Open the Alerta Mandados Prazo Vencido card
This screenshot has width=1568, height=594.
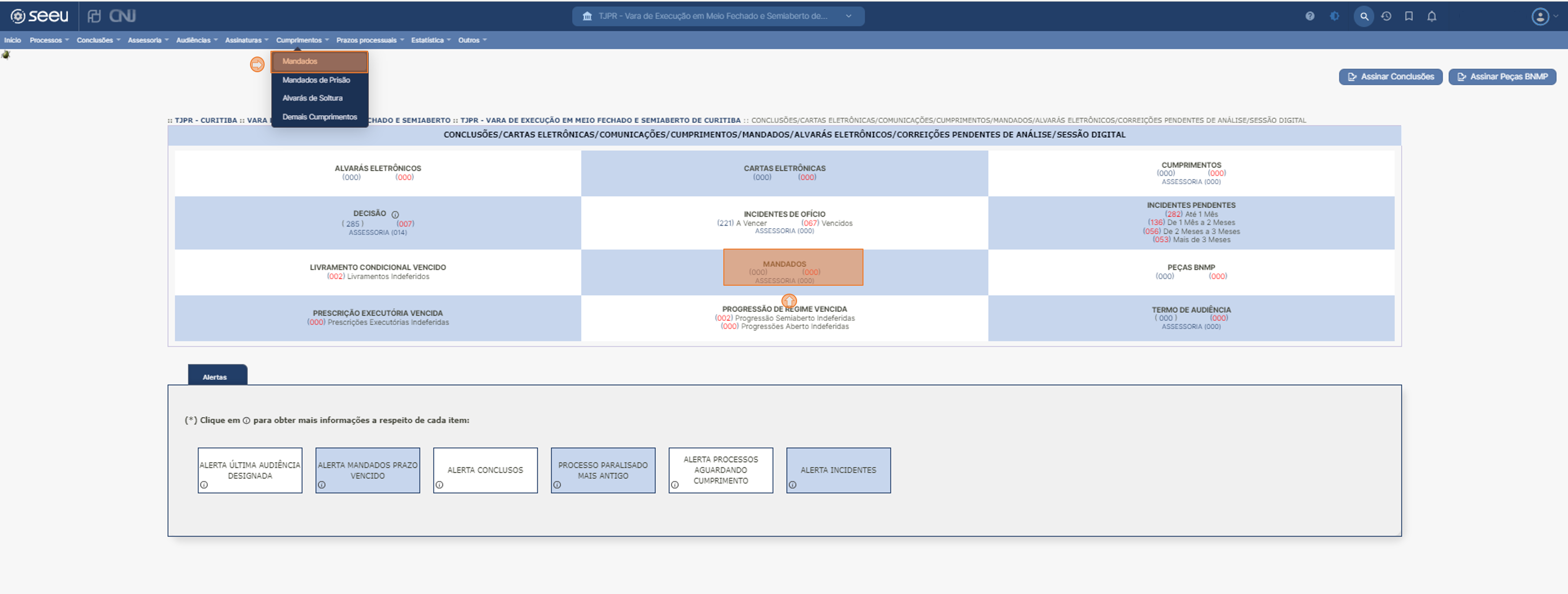368,470
